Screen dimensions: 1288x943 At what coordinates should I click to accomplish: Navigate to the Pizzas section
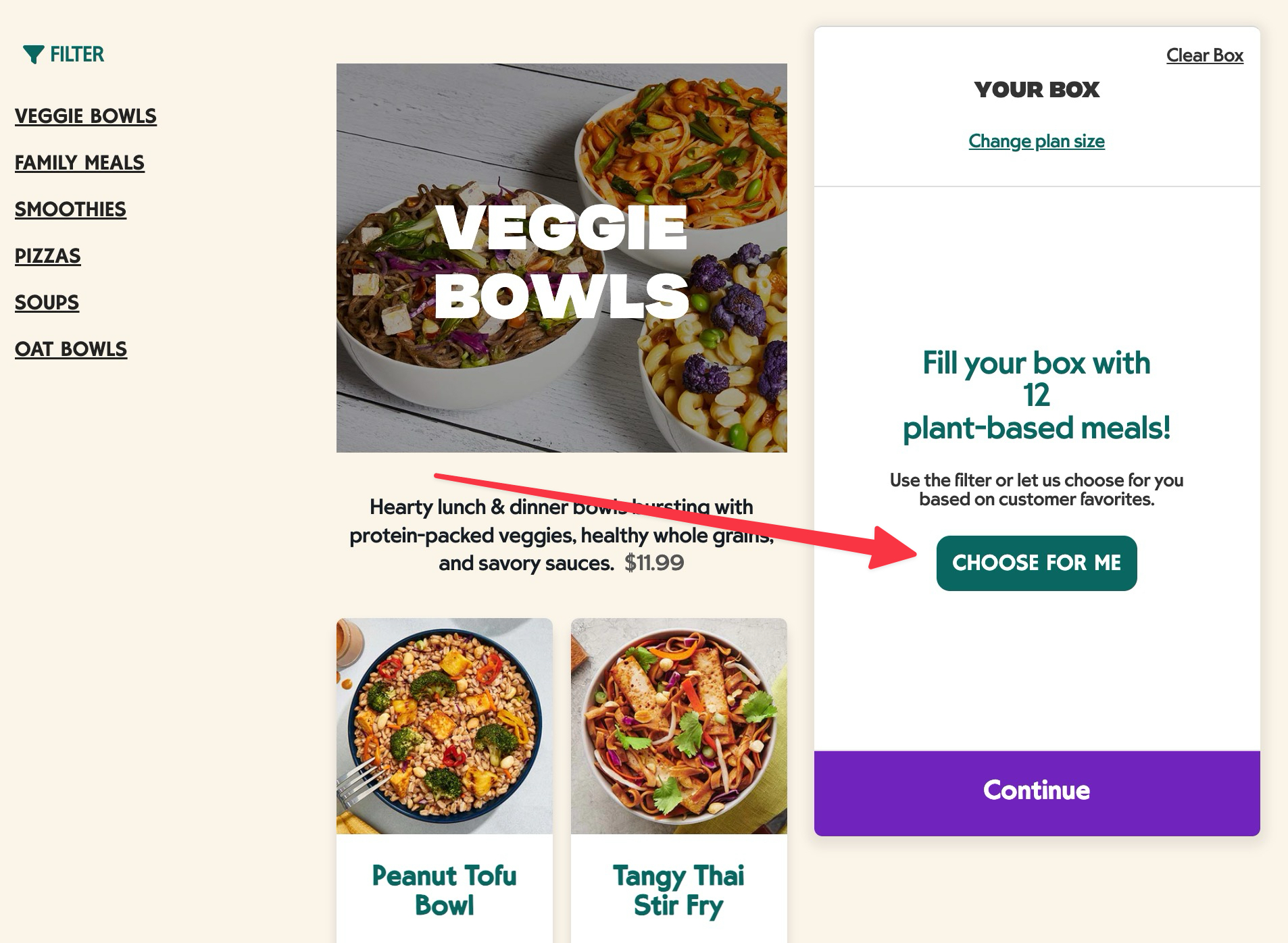pos(48,256)
